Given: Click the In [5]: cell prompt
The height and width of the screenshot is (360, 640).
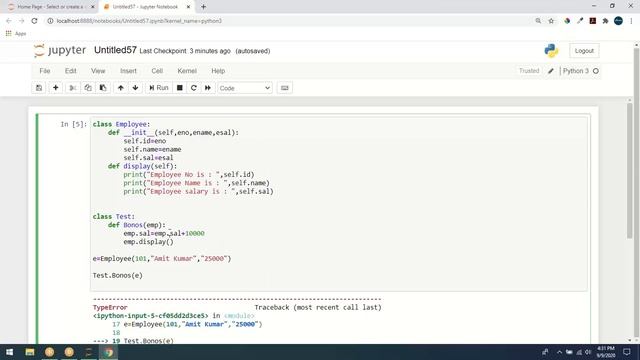Looking at the screenshot, I should pyautogui.click(x=73, y=124).
